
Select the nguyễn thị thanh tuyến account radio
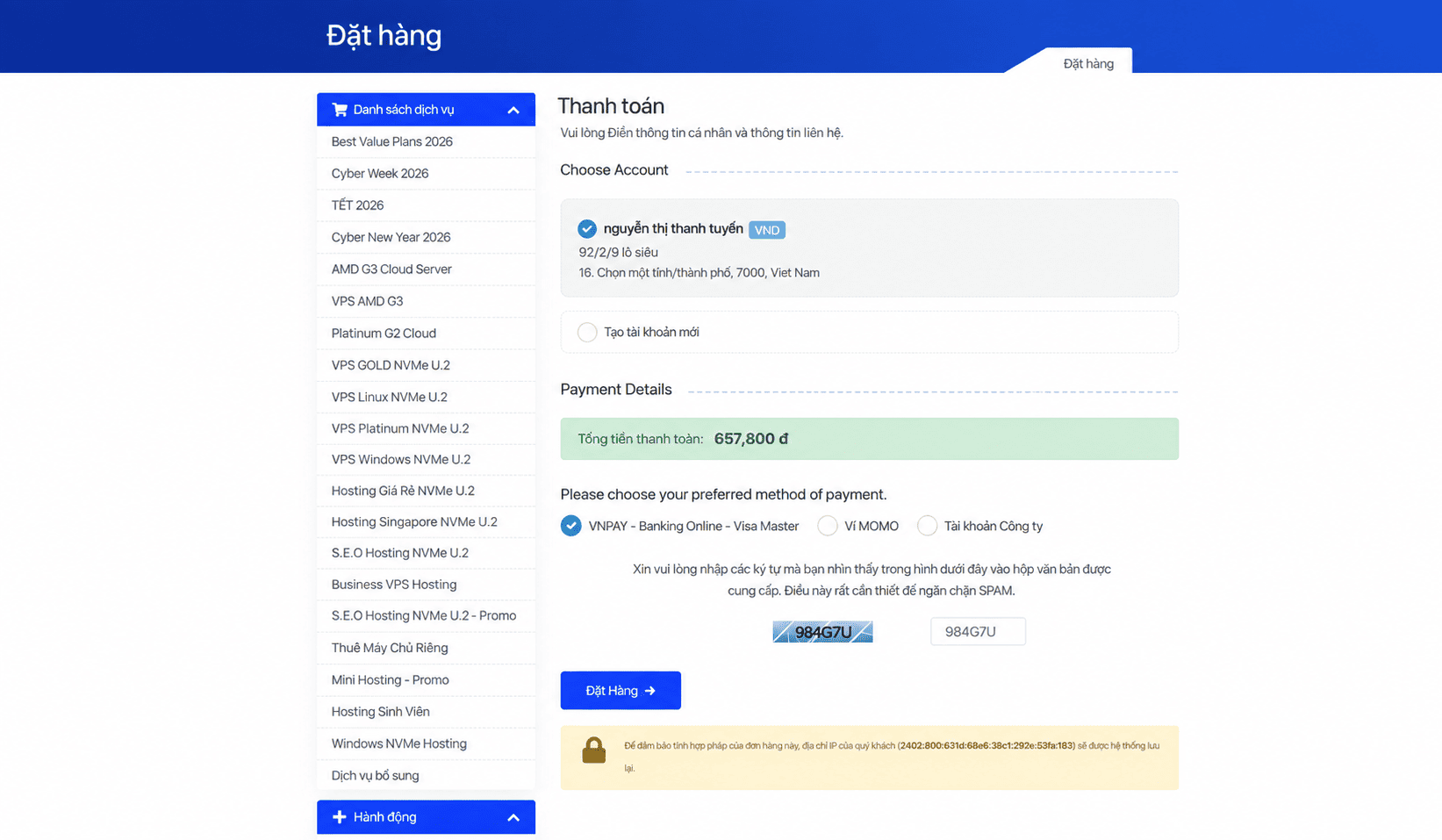[x=587, y=229]
